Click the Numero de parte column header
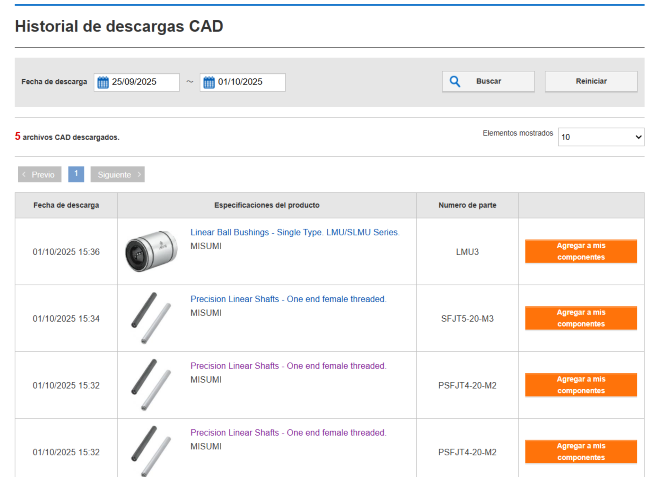 (467, 205)
